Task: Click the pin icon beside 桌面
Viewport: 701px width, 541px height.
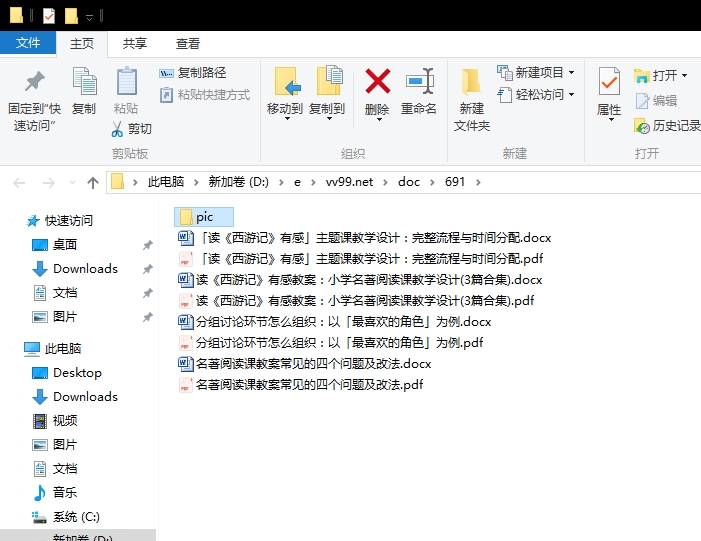Action: click(x=148, y=245)
